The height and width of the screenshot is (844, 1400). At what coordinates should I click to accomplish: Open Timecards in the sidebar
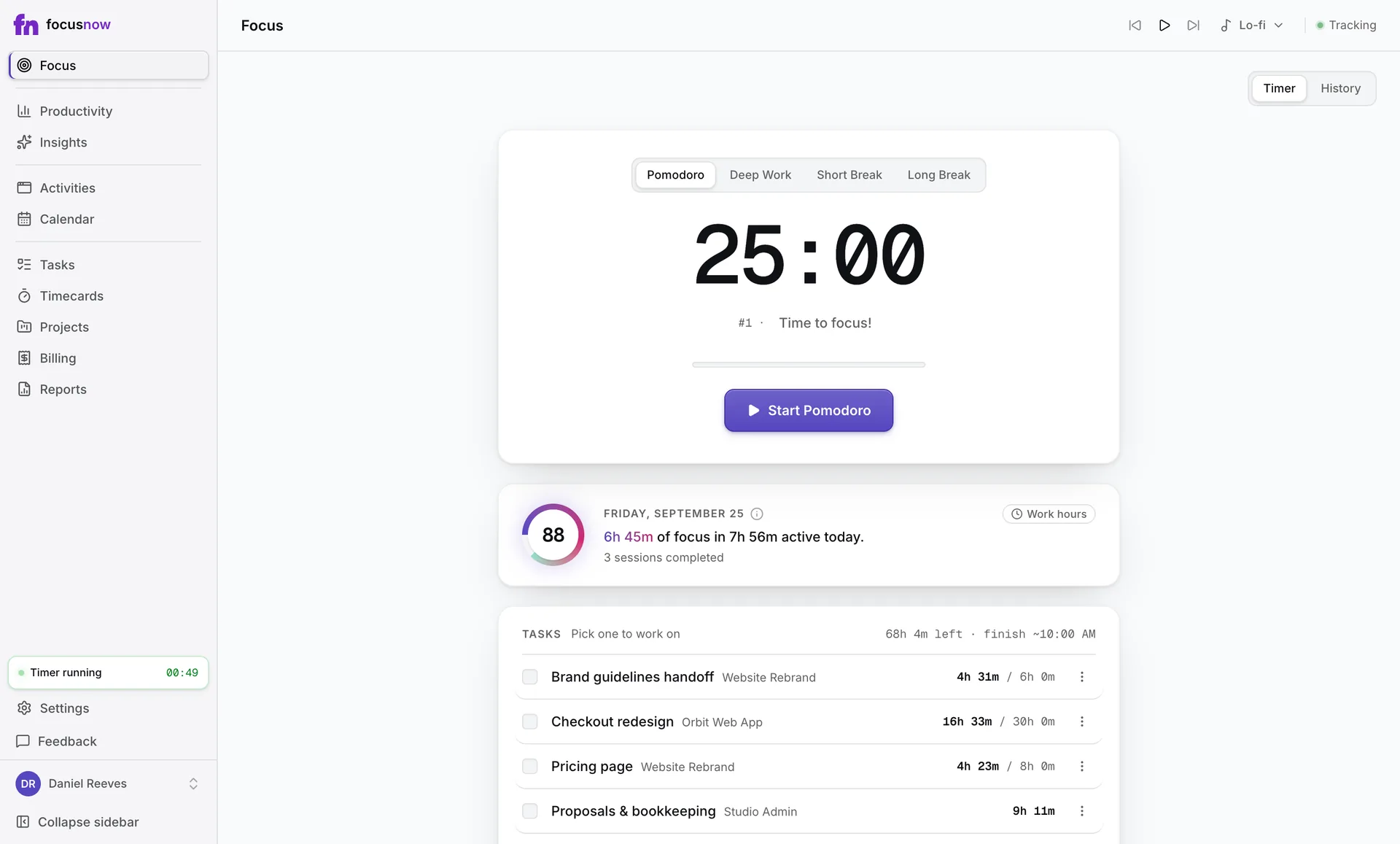point(108,295)
